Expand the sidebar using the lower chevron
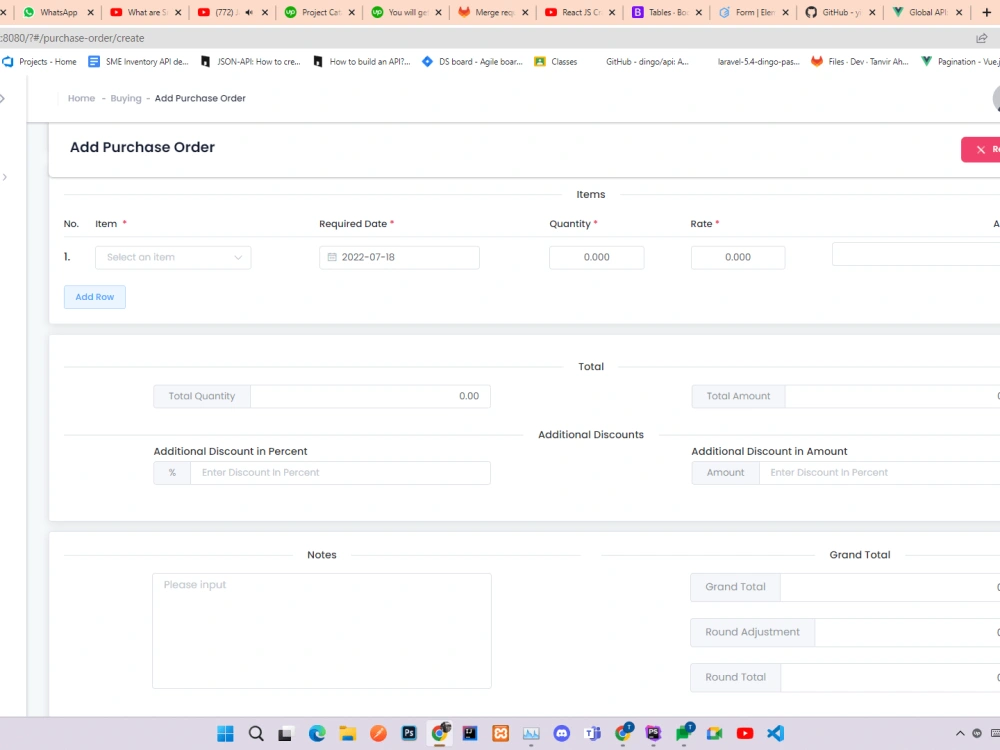 tap(4, 176)
